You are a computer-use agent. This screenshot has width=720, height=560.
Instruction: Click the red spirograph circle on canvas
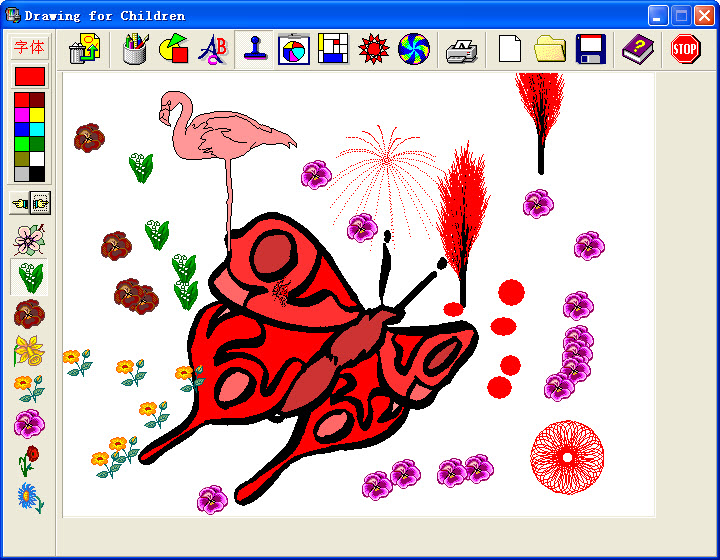click(x=567, y=457)
